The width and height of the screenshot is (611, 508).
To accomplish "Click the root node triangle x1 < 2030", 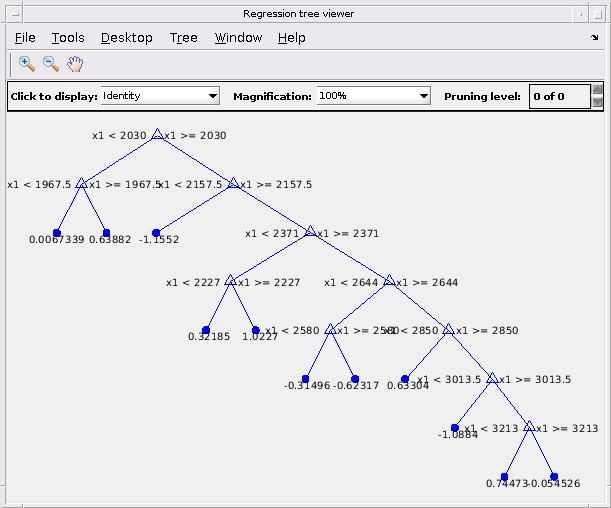I will coord(157,134).
